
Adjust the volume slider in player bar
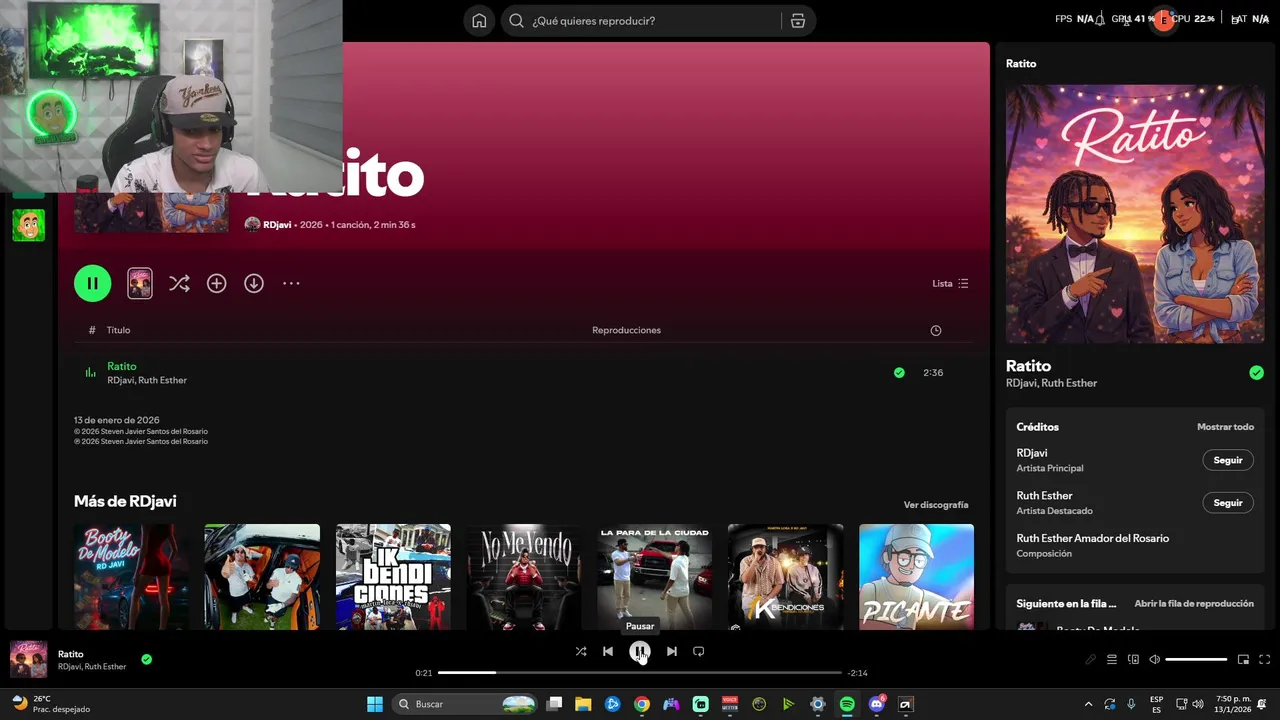(1196, 660)
